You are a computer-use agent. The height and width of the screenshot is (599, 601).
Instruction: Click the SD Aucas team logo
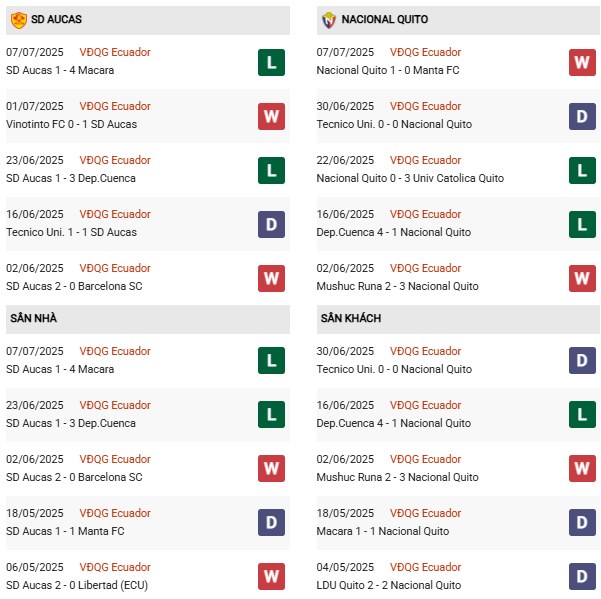tap(18, 20)
